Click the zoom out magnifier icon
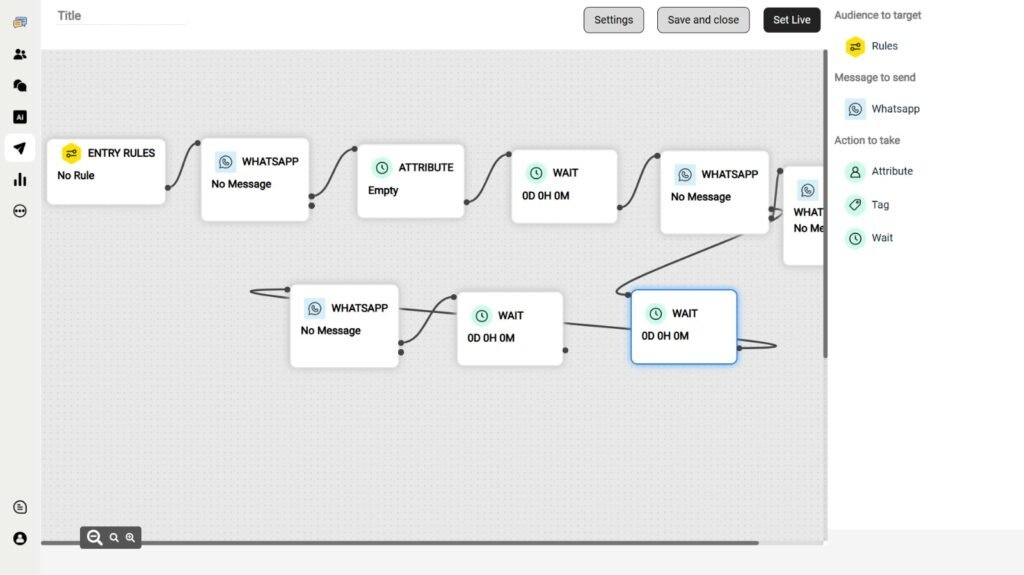Image resolution: width=1024 pixels, height=575 pixels. [94, 538]
